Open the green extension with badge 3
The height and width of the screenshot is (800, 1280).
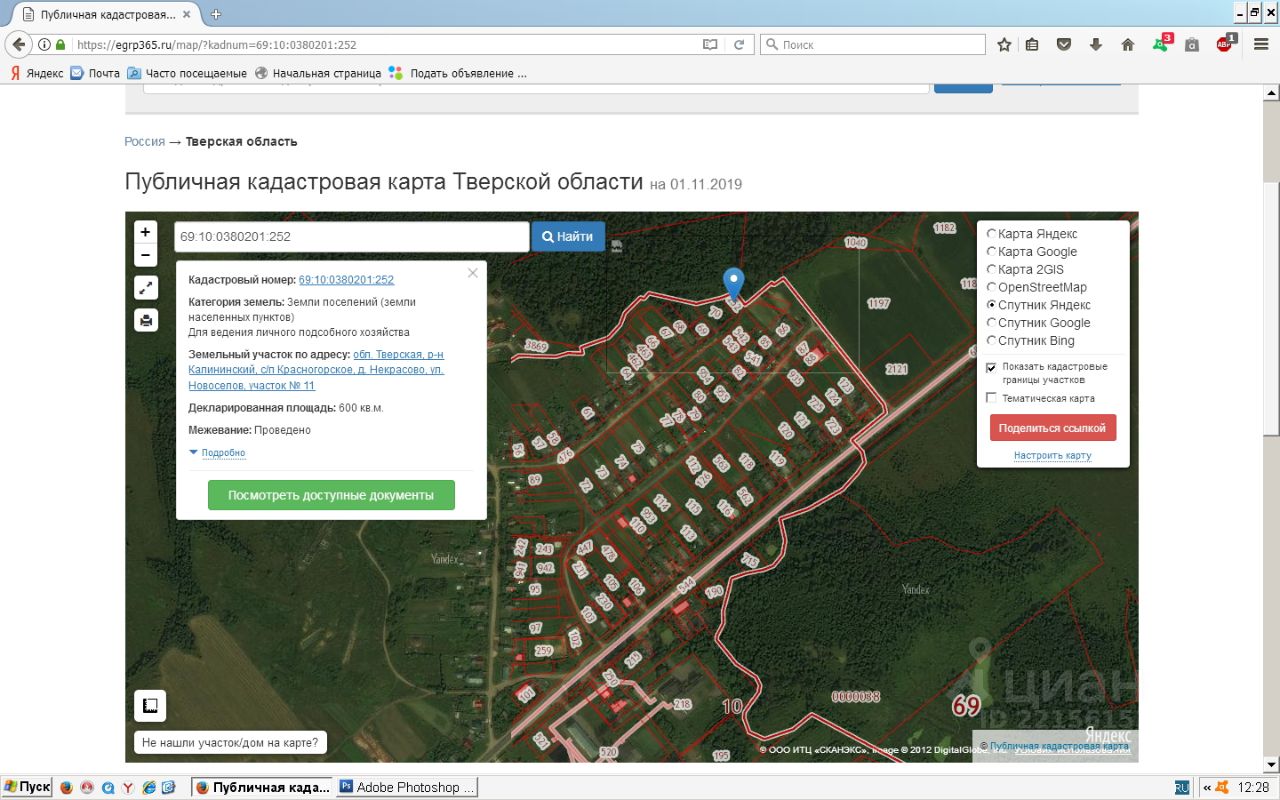tap(1161, 44)
